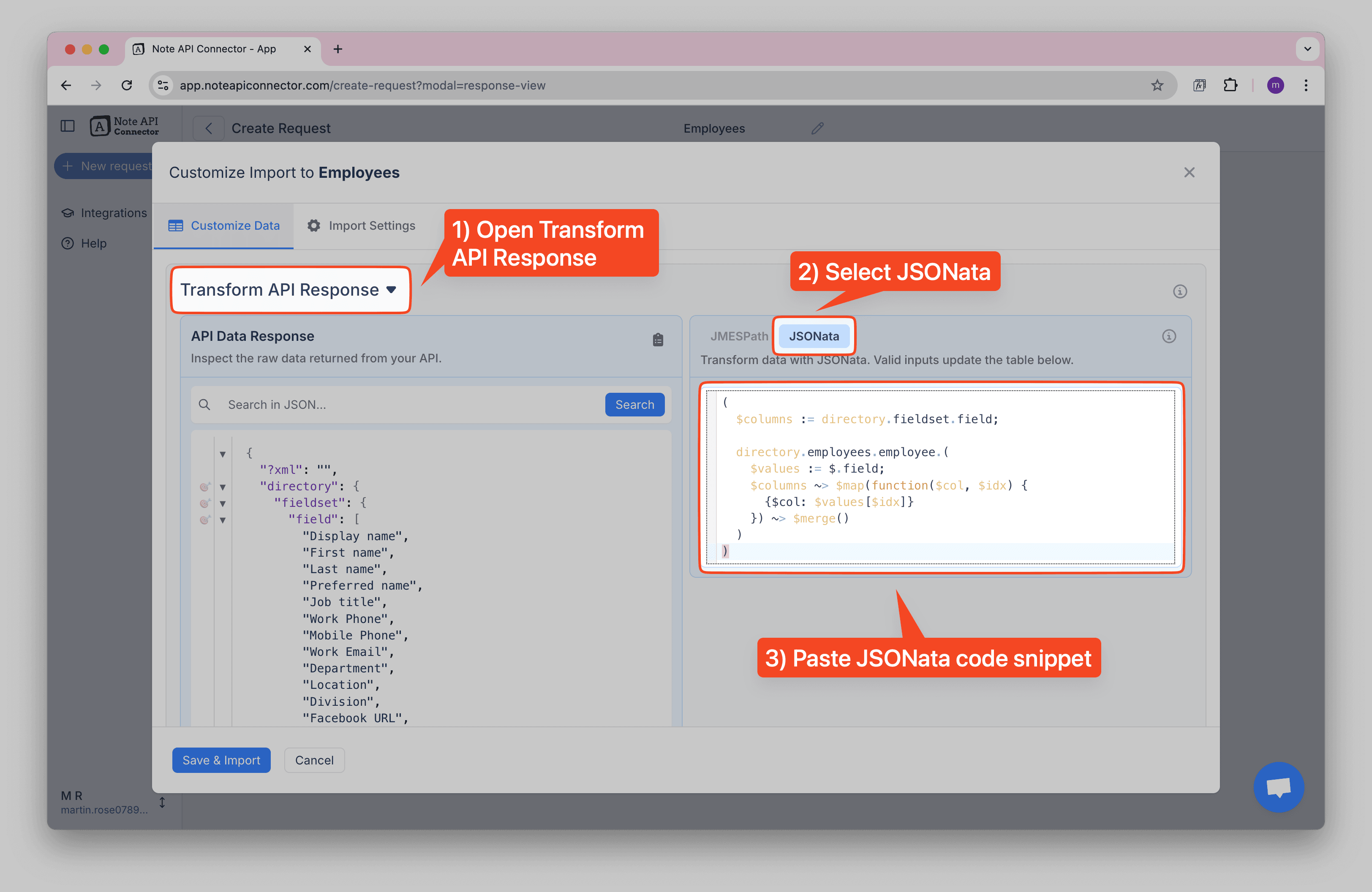Reload the current page

click(127, 85)
